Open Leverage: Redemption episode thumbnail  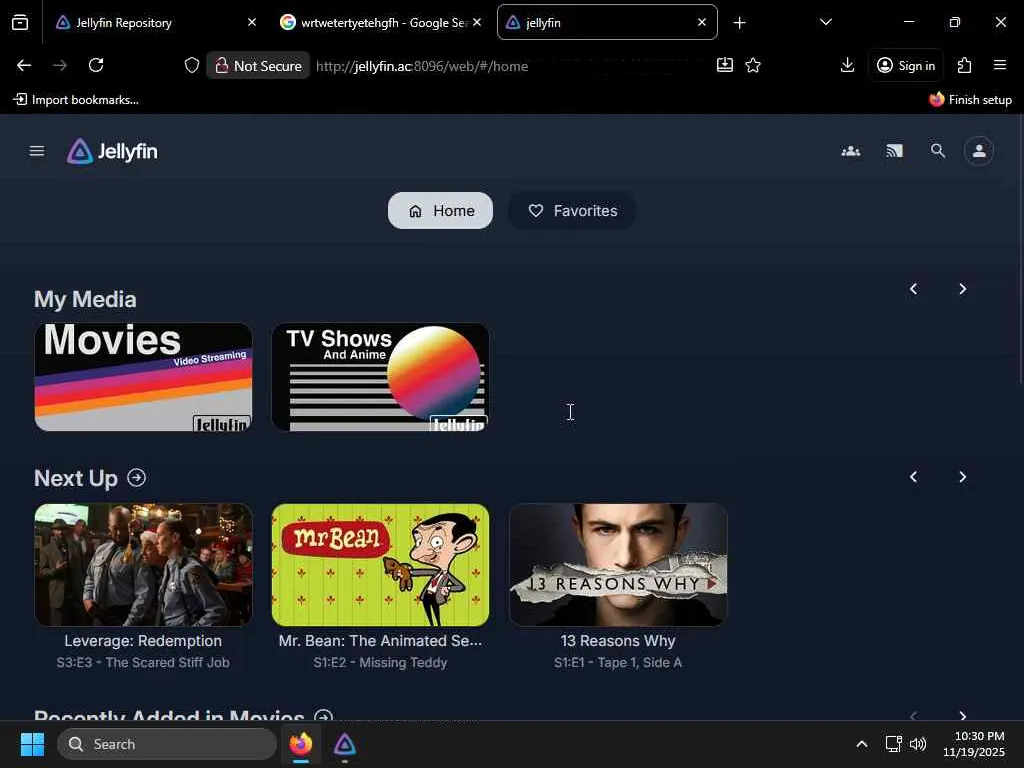pos(143,565)
